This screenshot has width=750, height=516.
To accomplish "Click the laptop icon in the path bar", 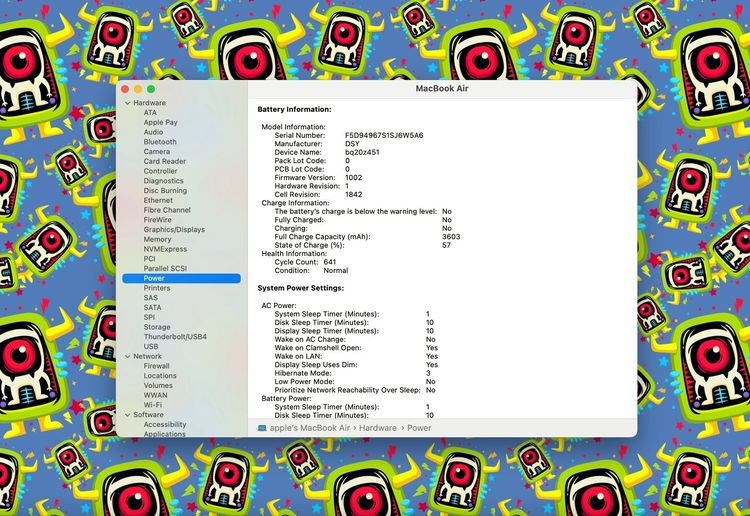I will [x=262, y=428].
